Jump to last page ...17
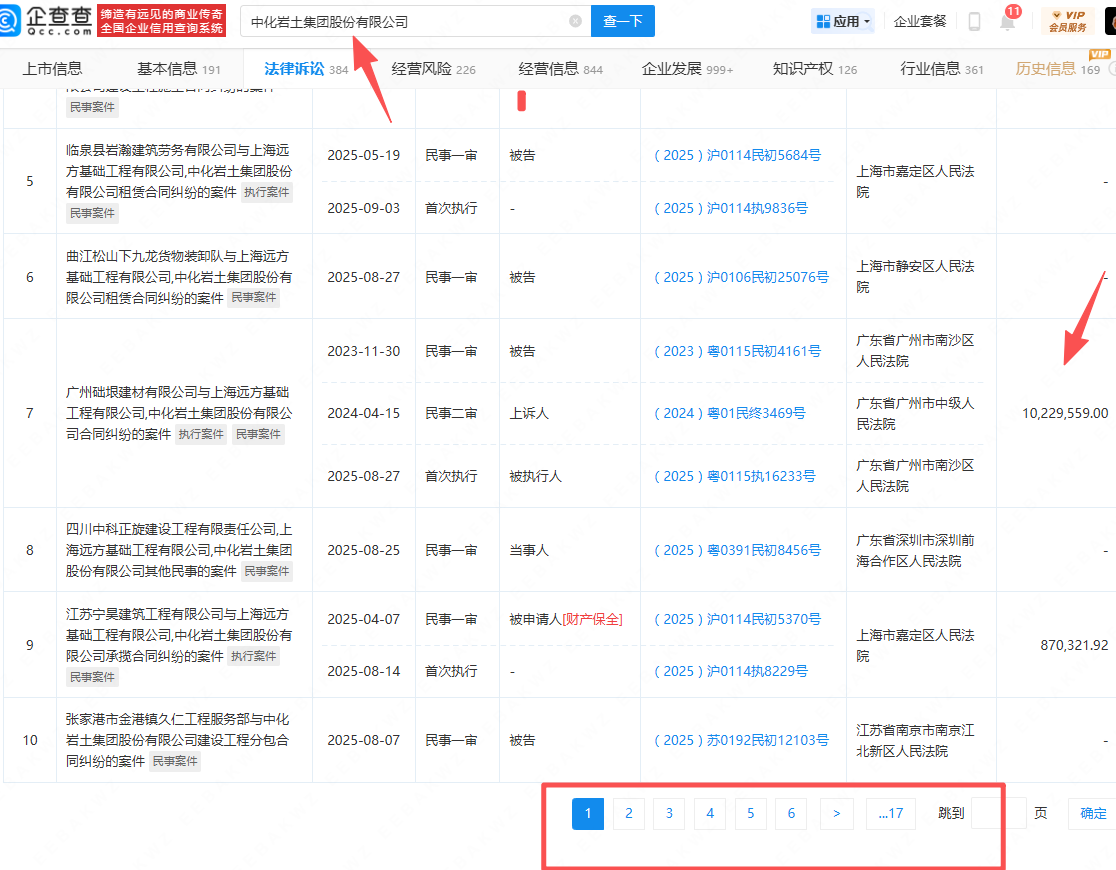The image size is (1116, 870). (x=890, y=814)
